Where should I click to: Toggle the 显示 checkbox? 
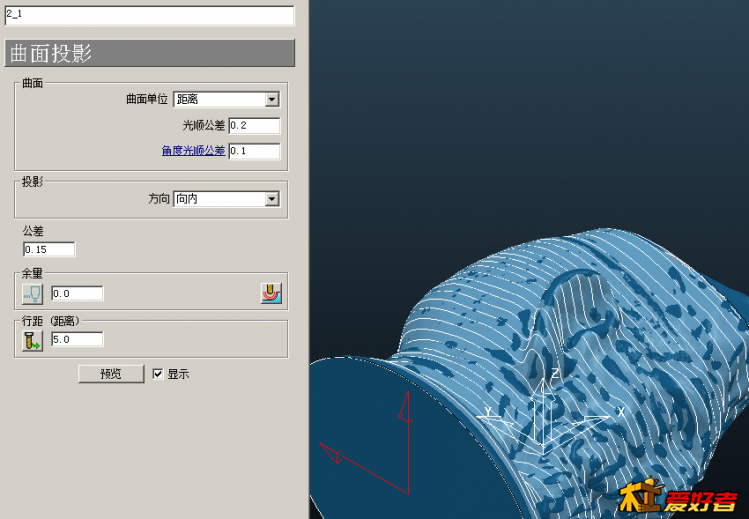click(158, 374)
